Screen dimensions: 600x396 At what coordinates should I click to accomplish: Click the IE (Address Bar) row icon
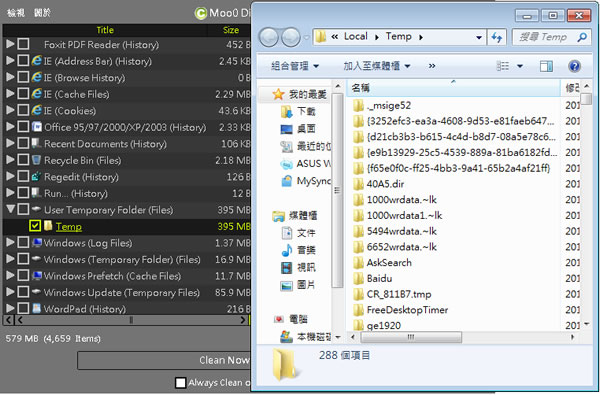point(36,61)
